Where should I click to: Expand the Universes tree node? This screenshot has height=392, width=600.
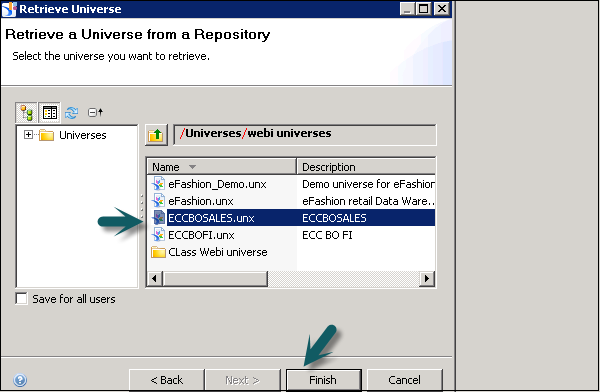(28, 134)
